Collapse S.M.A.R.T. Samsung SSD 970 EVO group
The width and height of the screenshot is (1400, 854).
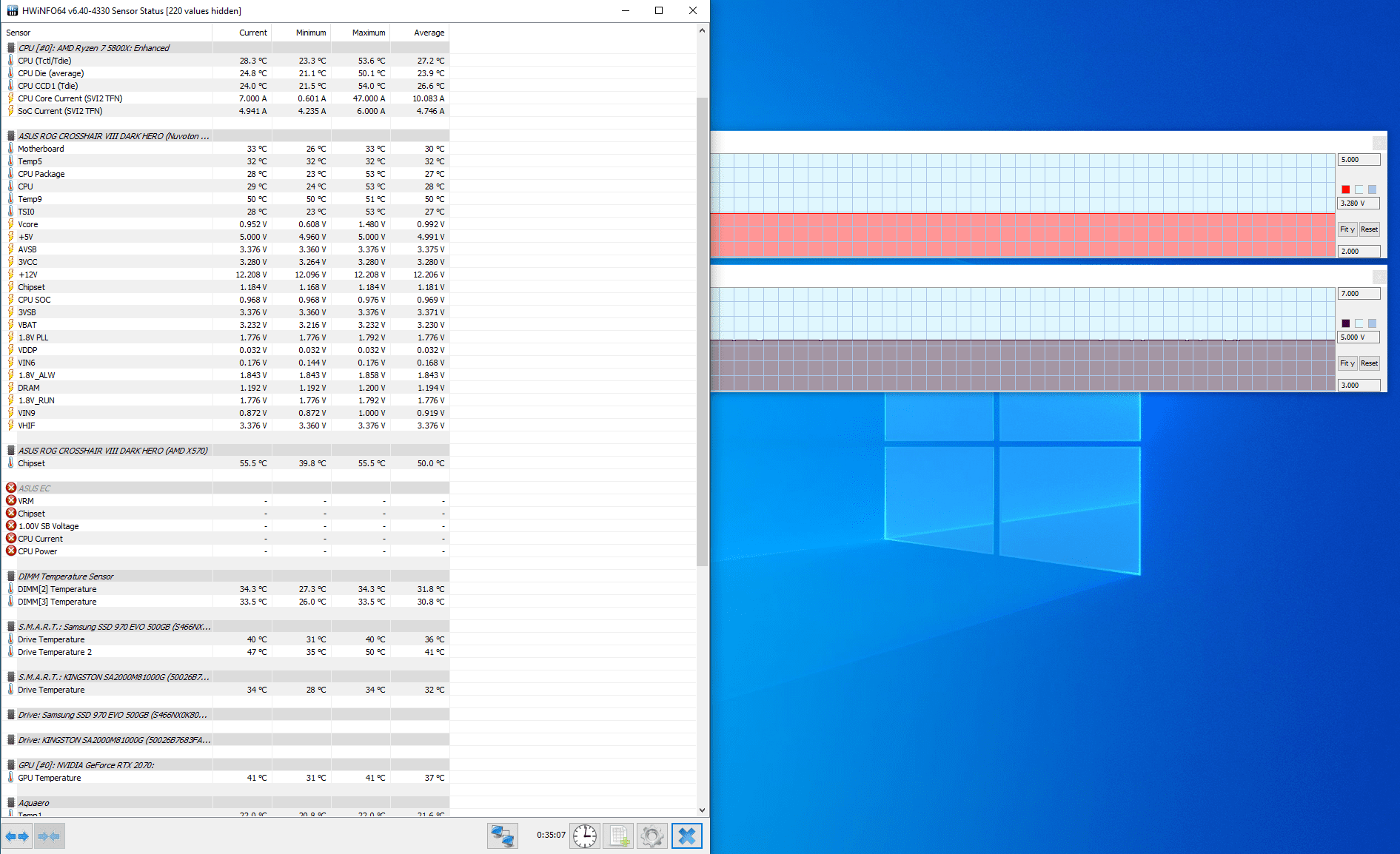coord(227,627)
